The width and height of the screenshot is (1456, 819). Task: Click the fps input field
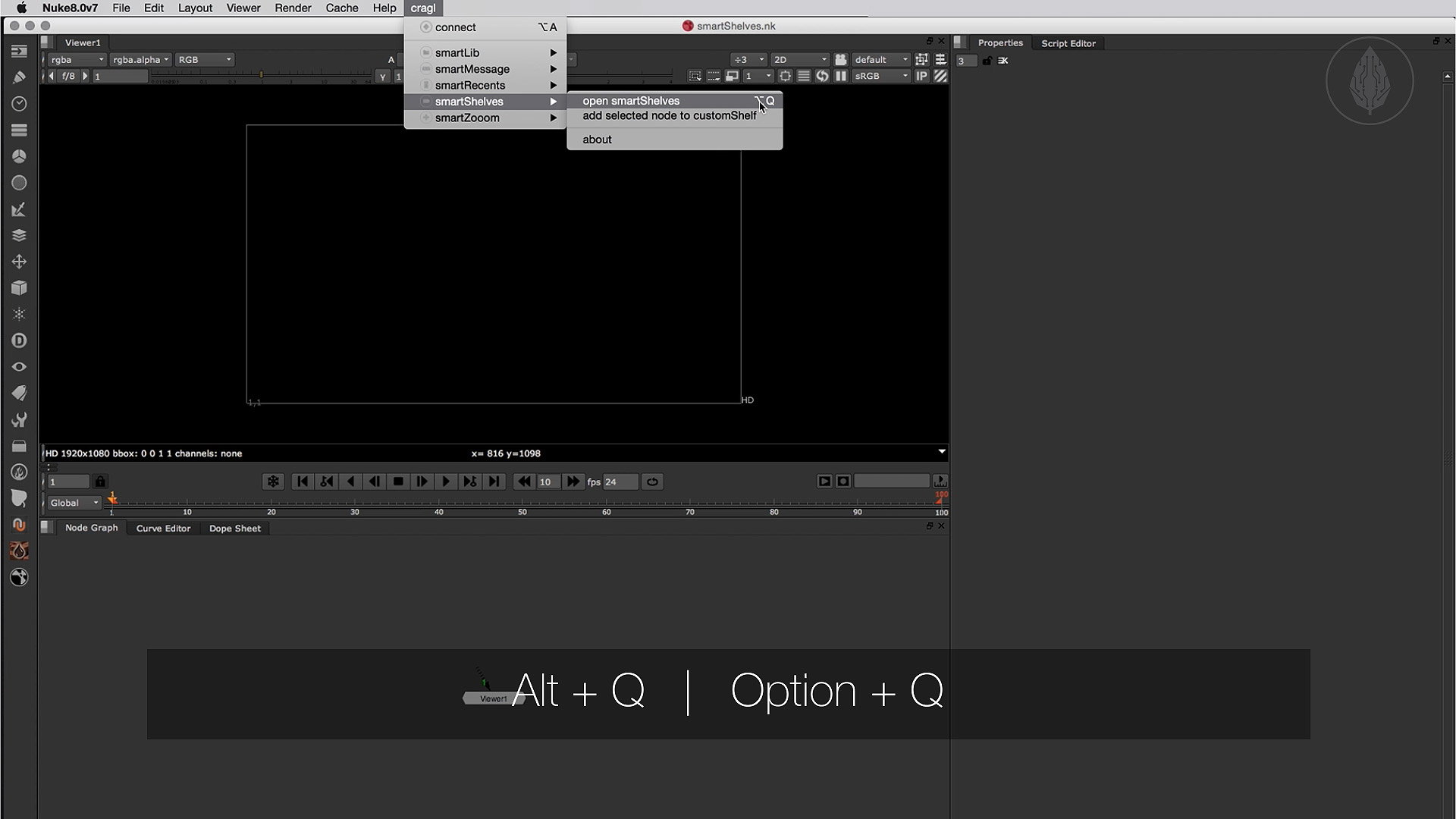(x=620, y=482)
